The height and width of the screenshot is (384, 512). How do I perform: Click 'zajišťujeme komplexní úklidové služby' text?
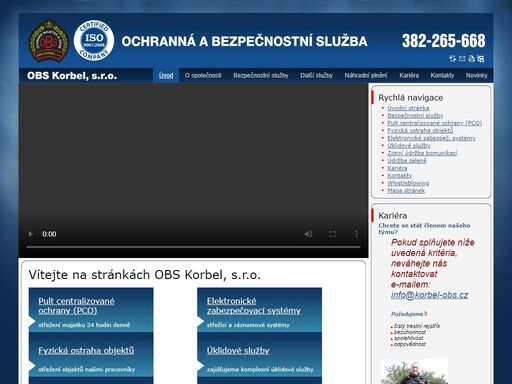coord(260,369)
